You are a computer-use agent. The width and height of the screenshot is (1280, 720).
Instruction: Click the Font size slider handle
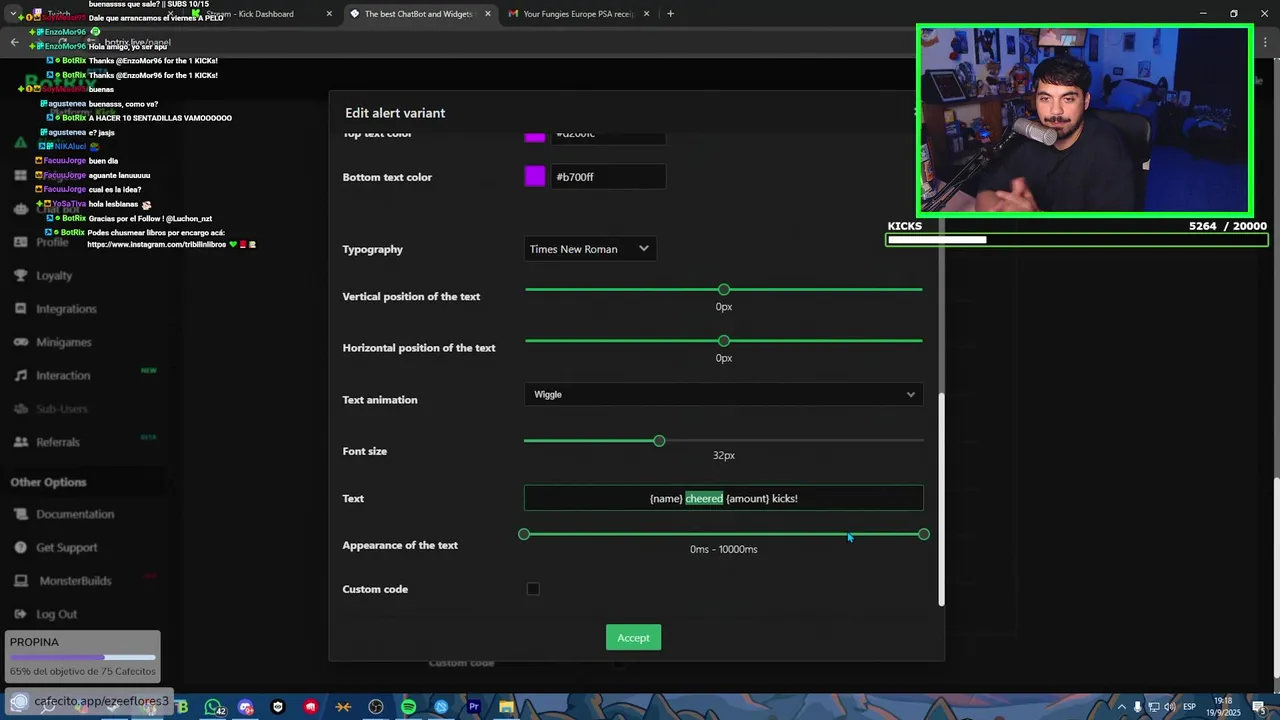click(x=659, y=441)
